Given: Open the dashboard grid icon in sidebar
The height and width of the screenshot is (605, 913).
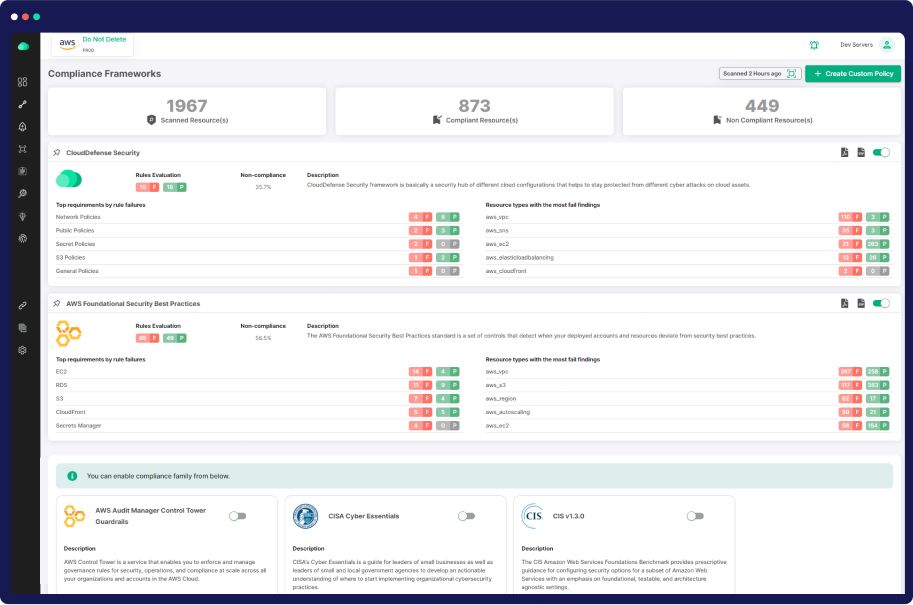Looking at the screenshot, I should tap(22, 82).
